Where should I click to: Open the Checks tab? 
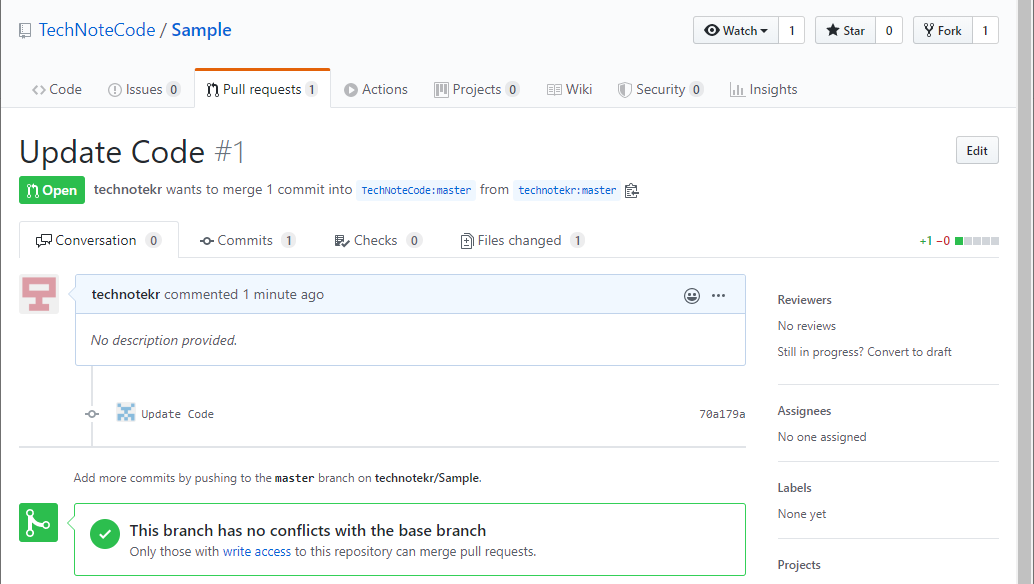[378, 241]
